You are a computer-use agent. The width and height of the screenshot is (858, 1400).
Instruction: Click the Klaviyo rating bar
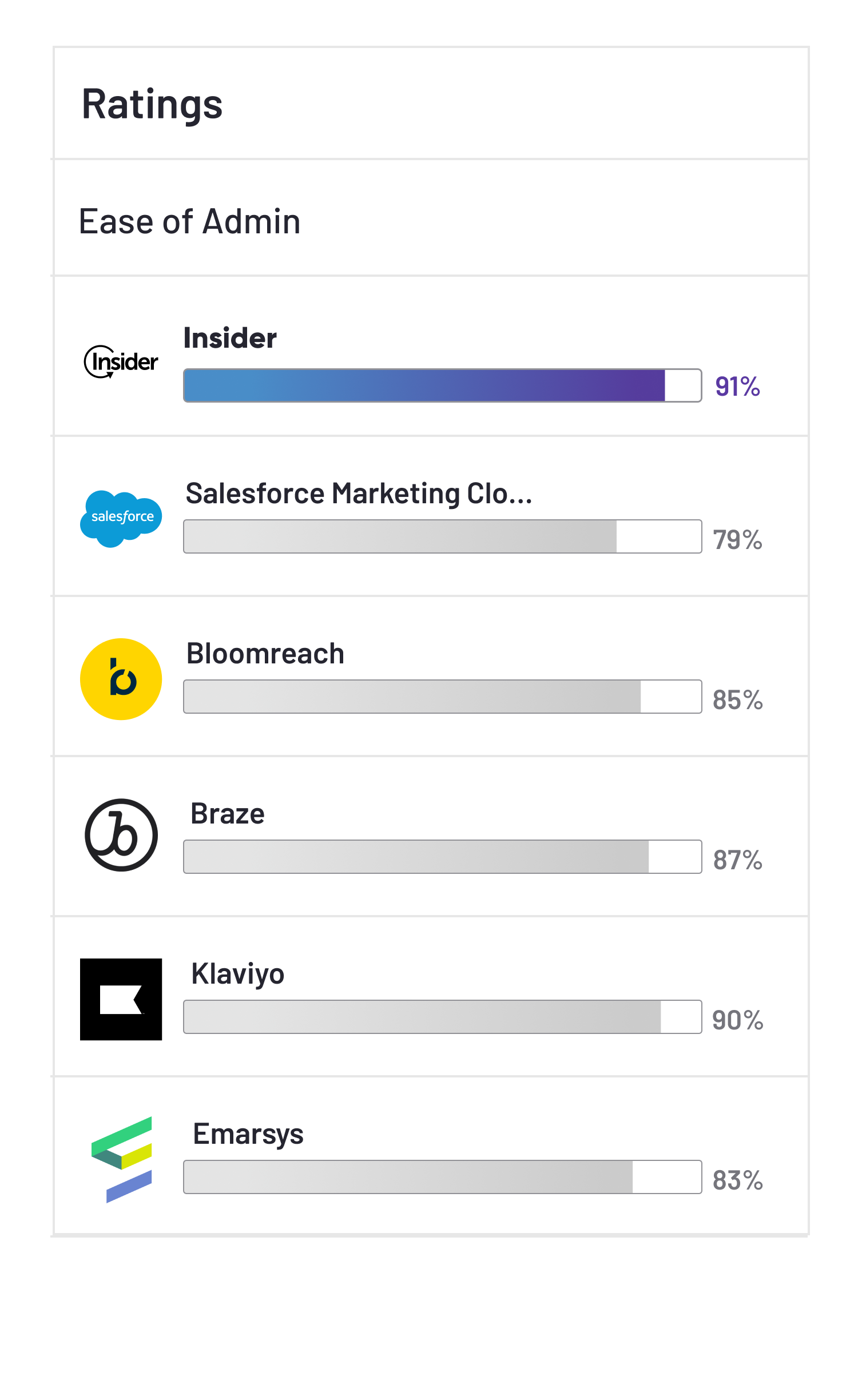click(442, 1017)
